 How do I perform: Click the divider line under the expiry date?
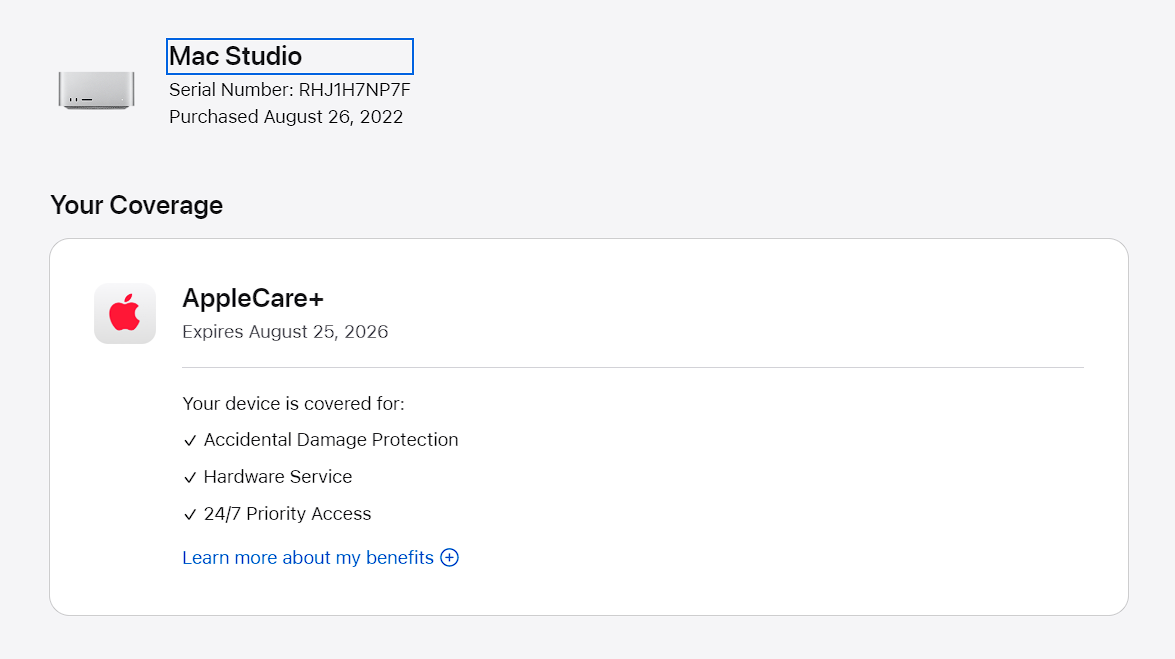tap(632, 368)
